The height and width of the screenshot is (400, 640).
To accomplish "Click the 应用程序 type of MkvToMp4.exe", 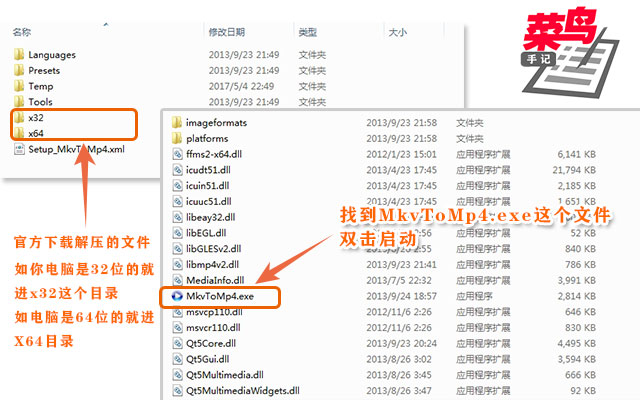I will pyautogui.click(x=474, y=296).
